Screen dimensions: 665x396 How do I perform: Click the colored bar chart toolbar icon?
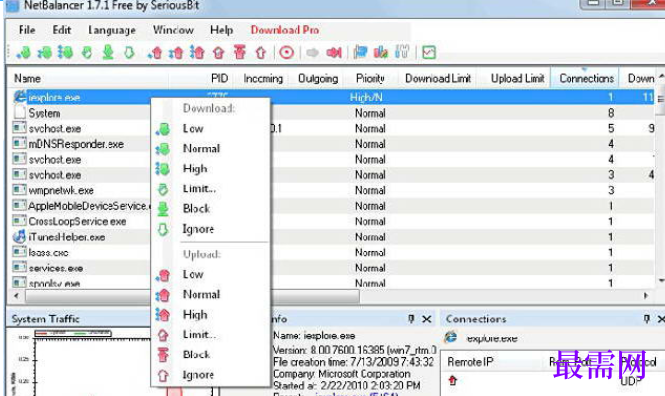point(381,53)
